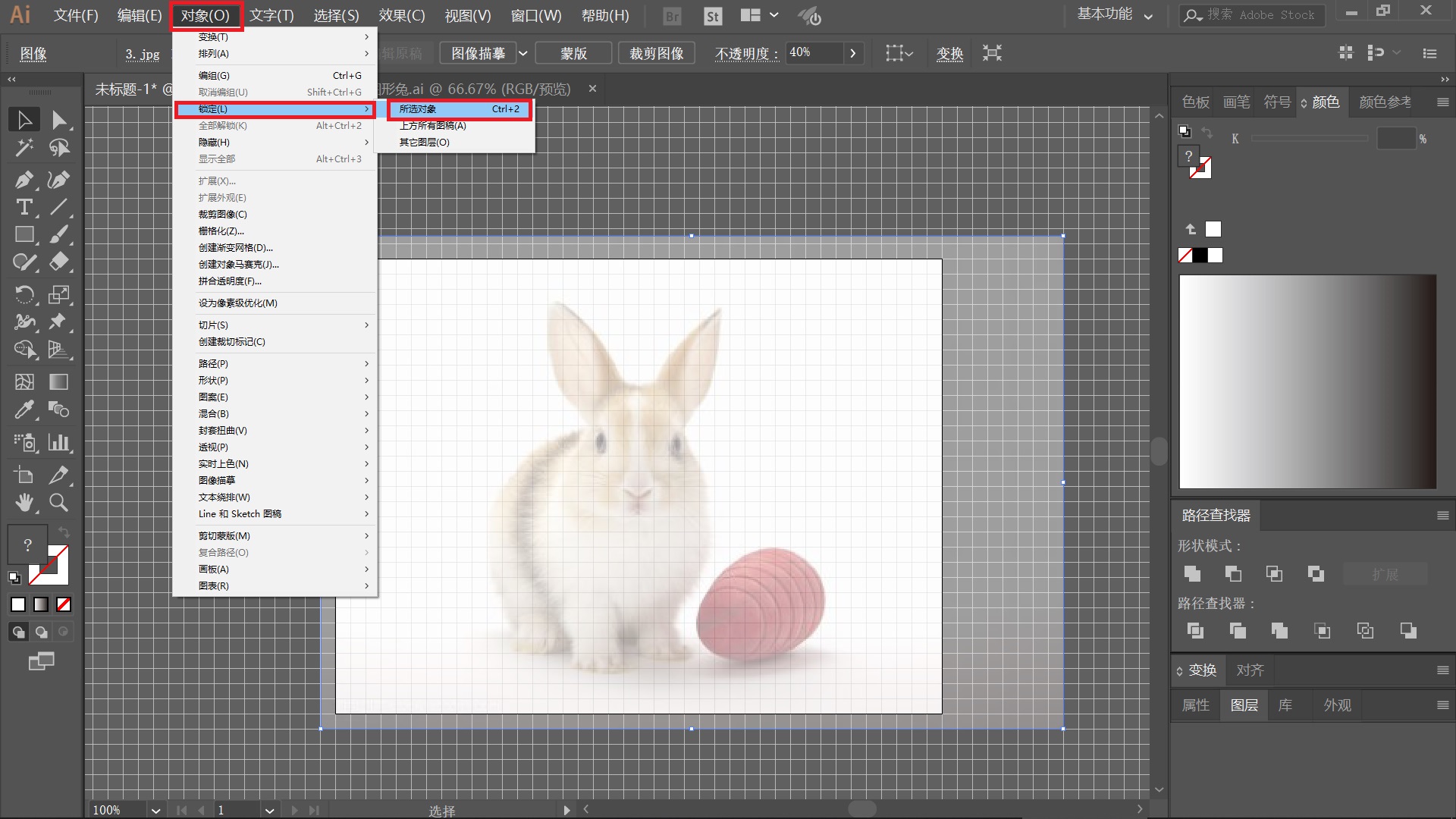Click the 裁剪图像 button
This screenshot has width=1456, height=819.
pyautogui.click(x=656, y=53)
